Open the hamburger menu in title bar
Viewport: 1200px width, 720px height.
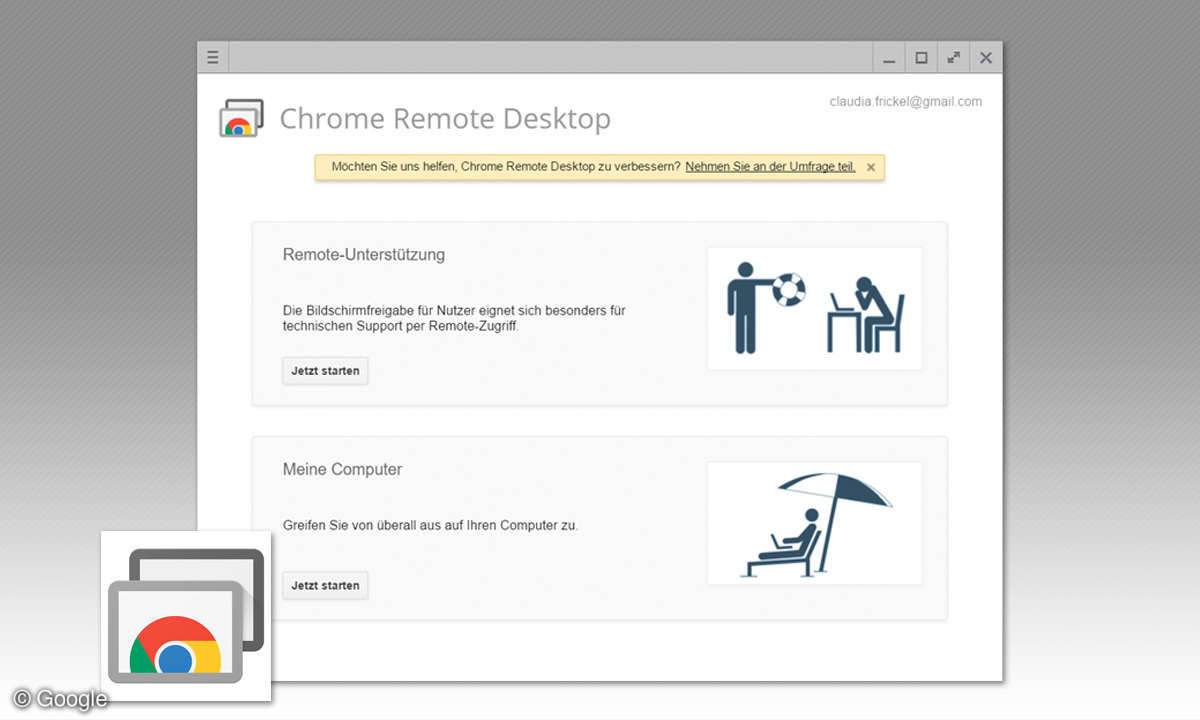213,58
